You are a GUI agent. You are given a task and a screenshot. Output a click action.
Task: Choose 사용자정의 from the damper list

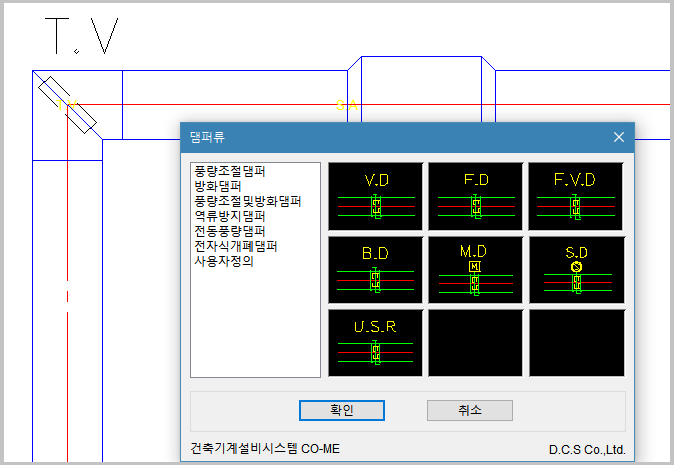coord(224,261)
